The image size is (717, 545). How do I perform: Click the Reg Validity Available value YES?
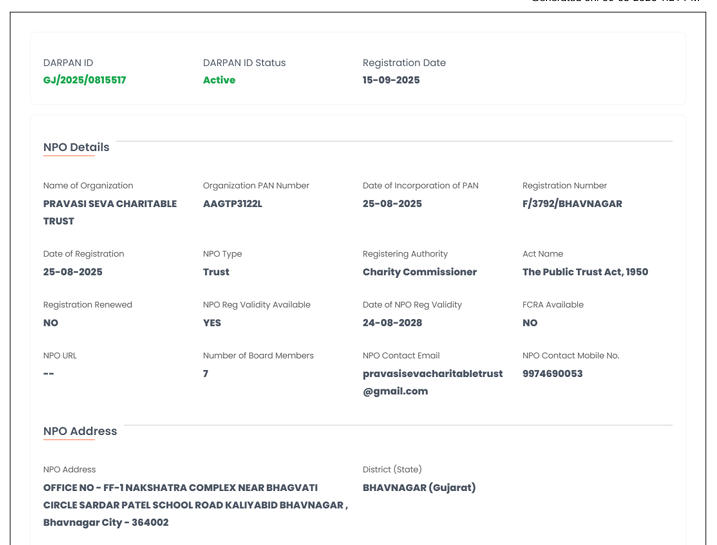point(212,323)
